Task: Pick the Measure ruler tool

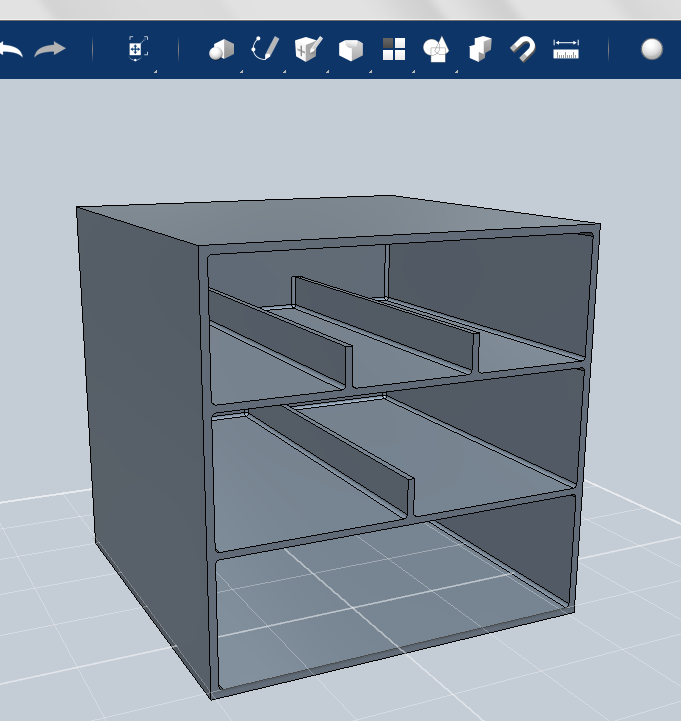Action: 566,49
